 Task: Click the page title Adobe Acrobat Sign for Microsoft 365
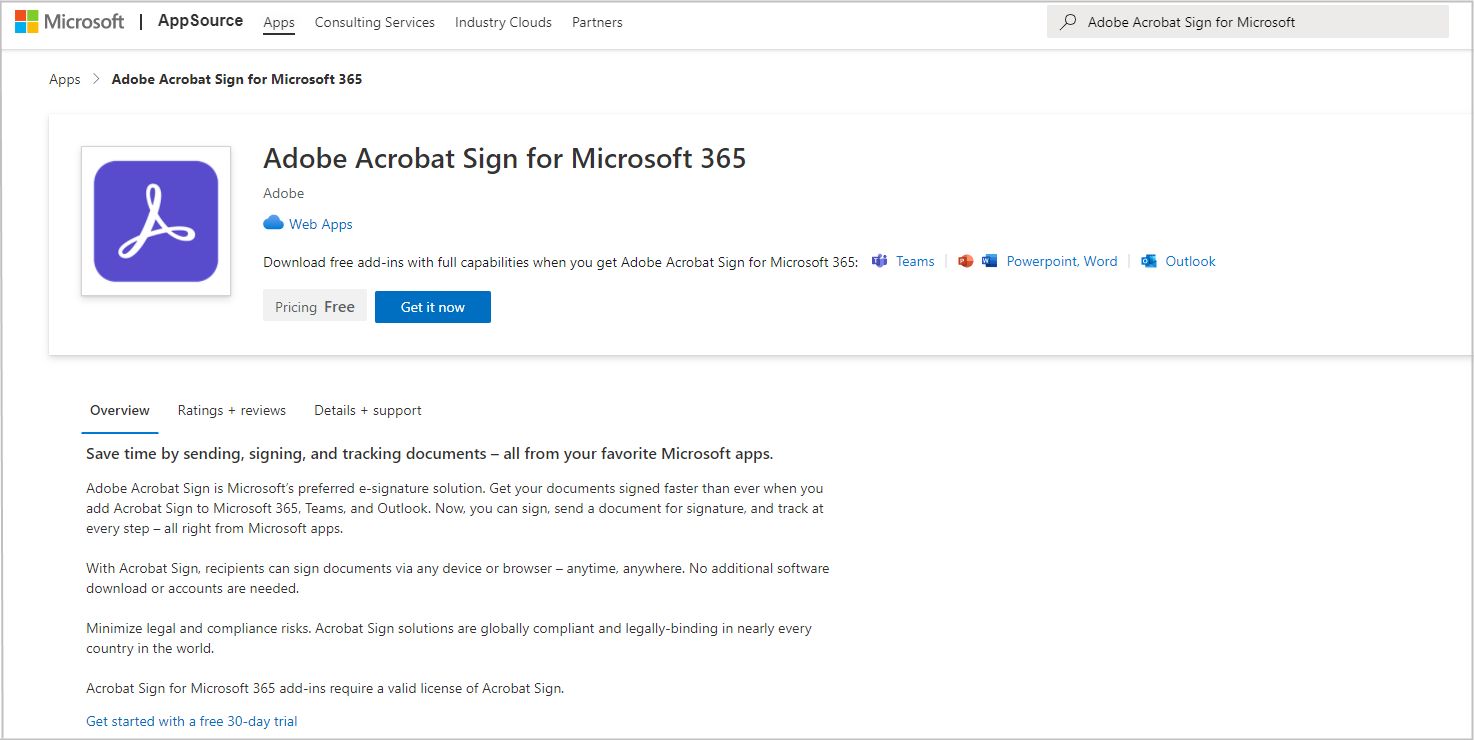point(505,158)
